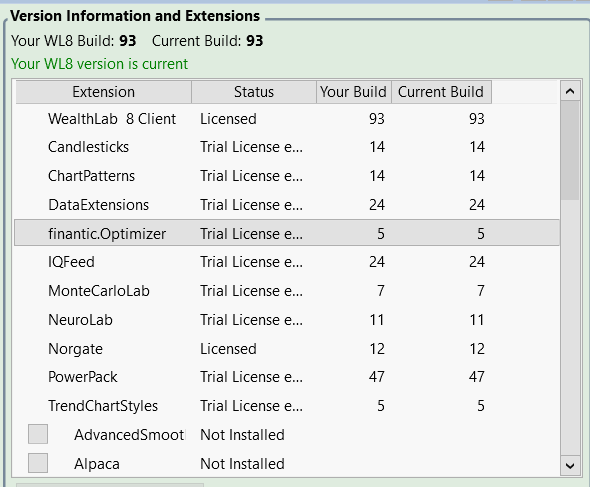Sort by the Your Build column header
Image resolution: width=590 pixels, height=487 pixels.
tap(354, 92)
